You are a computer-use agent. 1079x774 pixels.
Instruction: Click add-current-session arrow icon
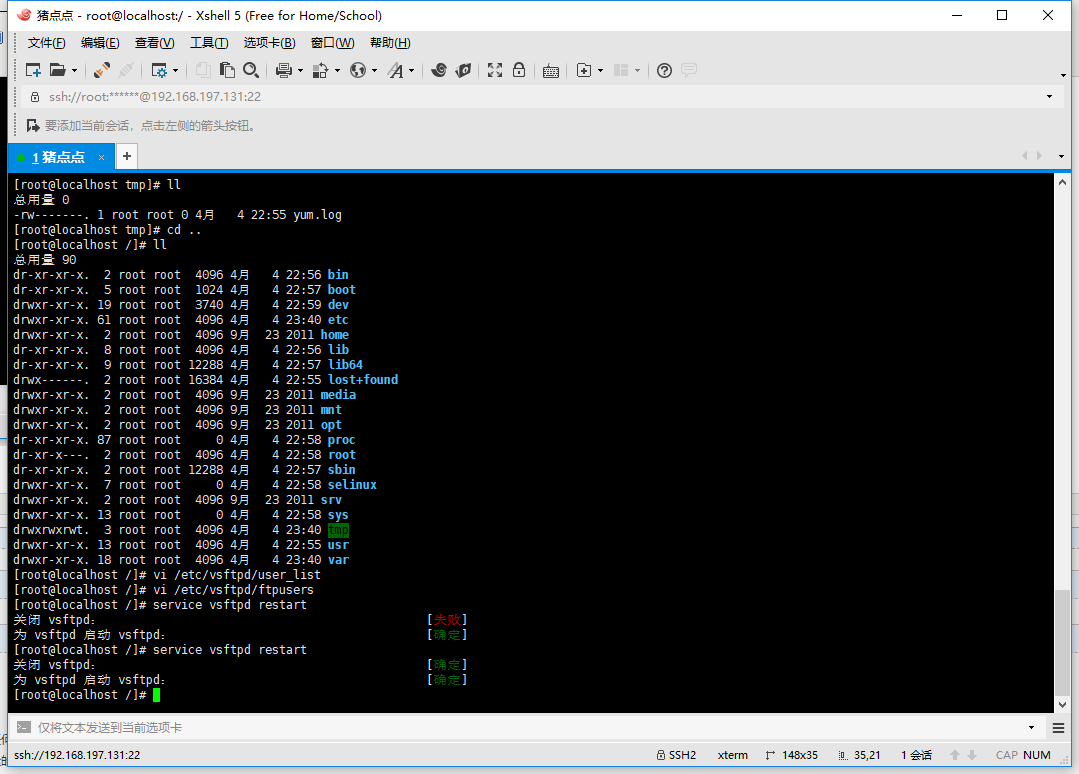[x=32, y=125]
